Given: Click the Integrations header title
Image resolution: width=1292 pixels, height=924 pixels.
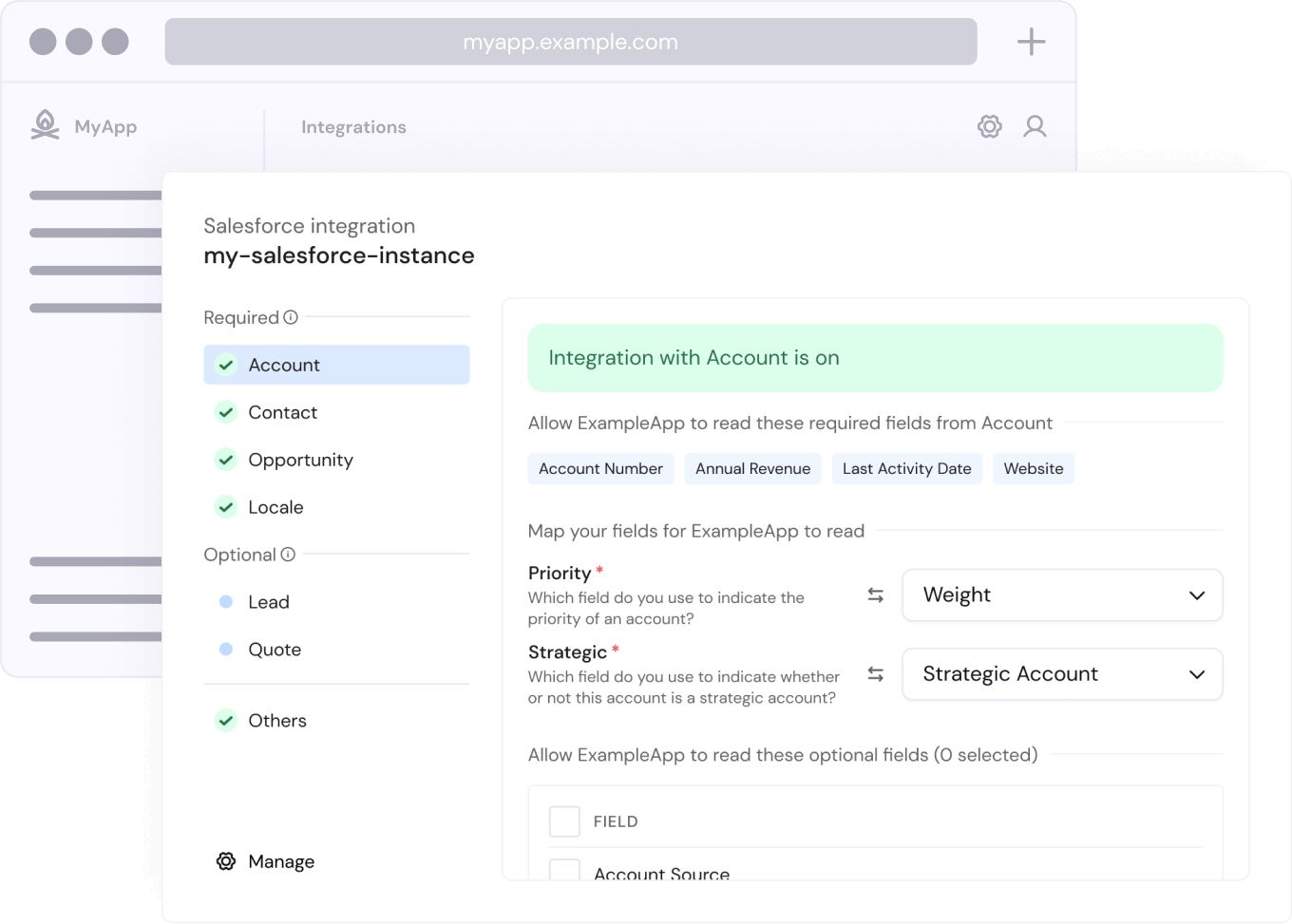Looking at the screenshot, I should pyautogui.click(x=353, y=127).
